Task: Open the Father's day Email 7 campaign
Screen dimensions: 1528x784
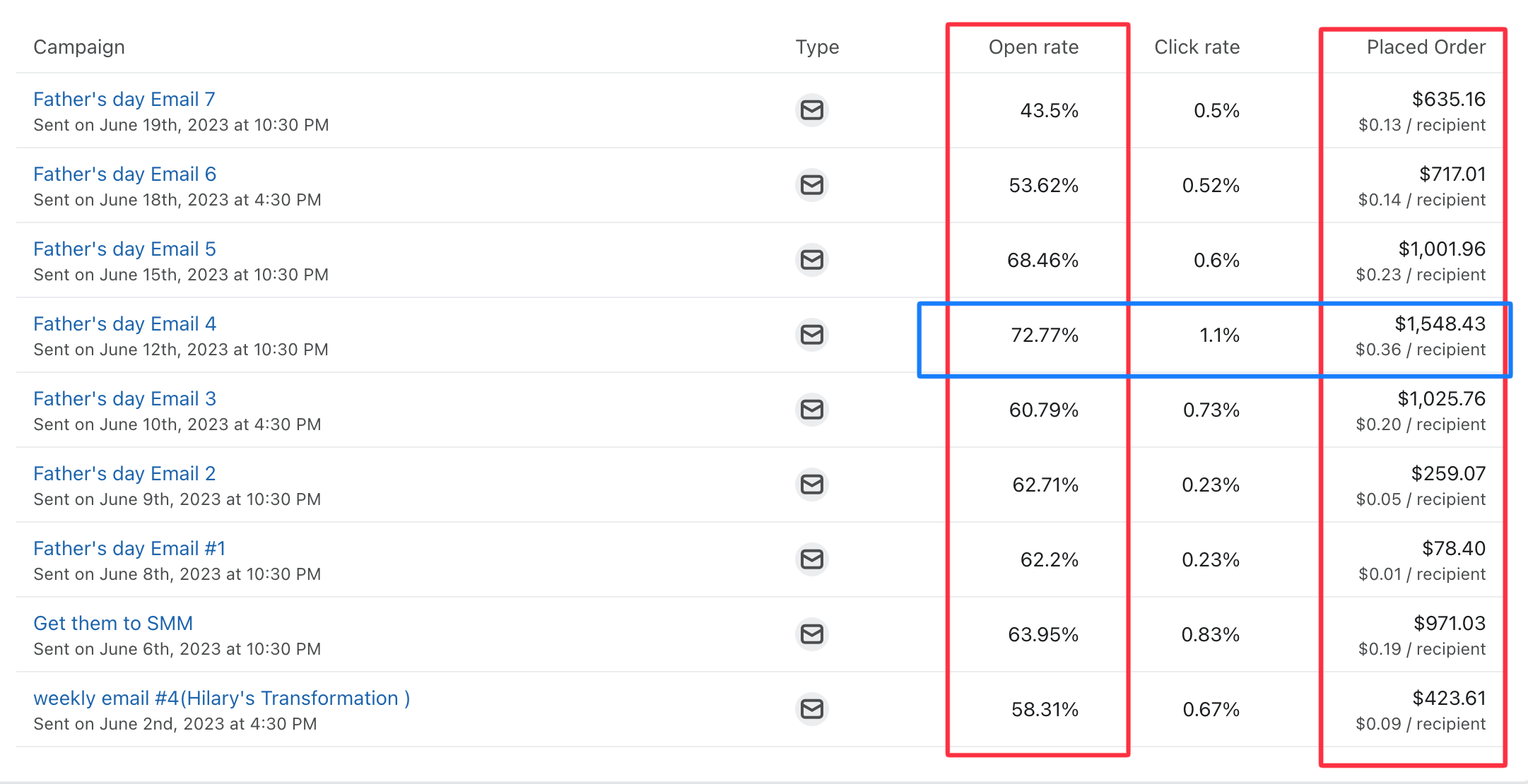Action: pos(124,100)
